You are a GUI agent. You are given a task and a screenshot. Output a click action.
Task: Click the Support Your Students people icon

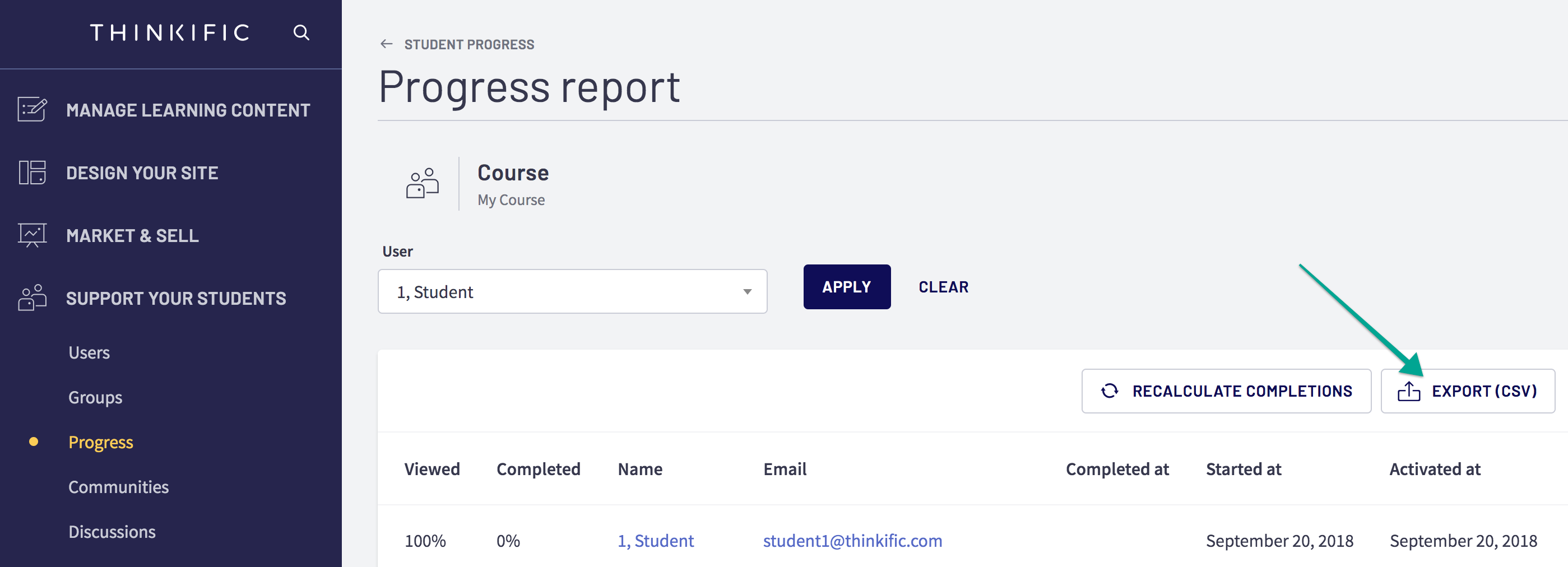click(33, 298)
